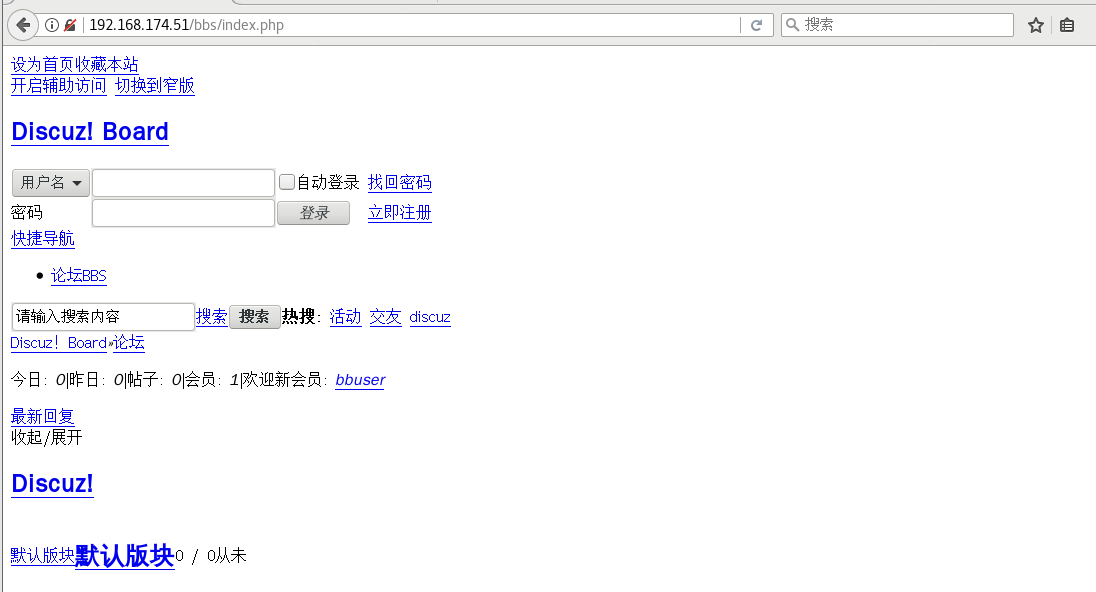Click the 热搜 label text

(x=298, y=317)
